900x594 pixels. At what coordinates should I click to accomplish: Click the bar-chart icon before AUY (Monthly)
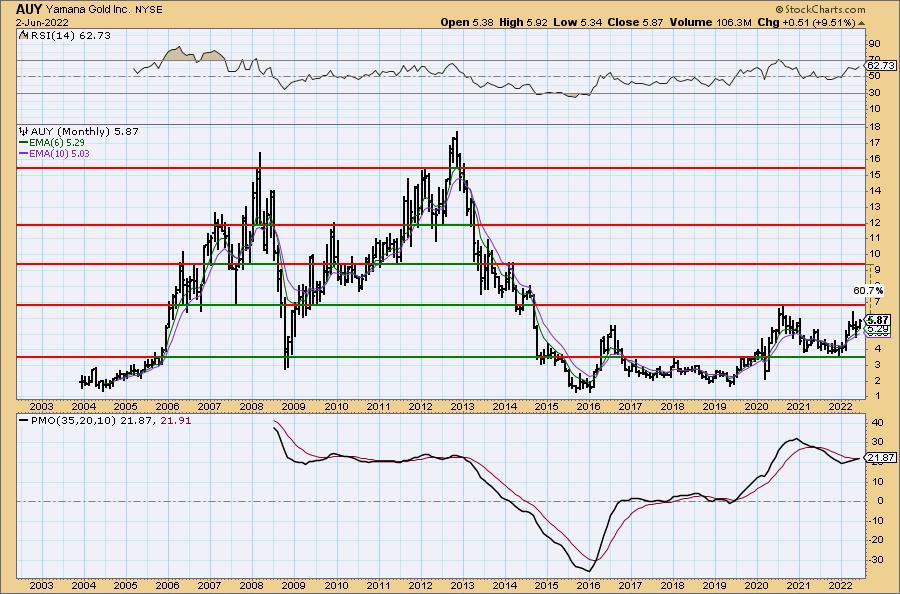pyautogui.click(x=24, y=131)
